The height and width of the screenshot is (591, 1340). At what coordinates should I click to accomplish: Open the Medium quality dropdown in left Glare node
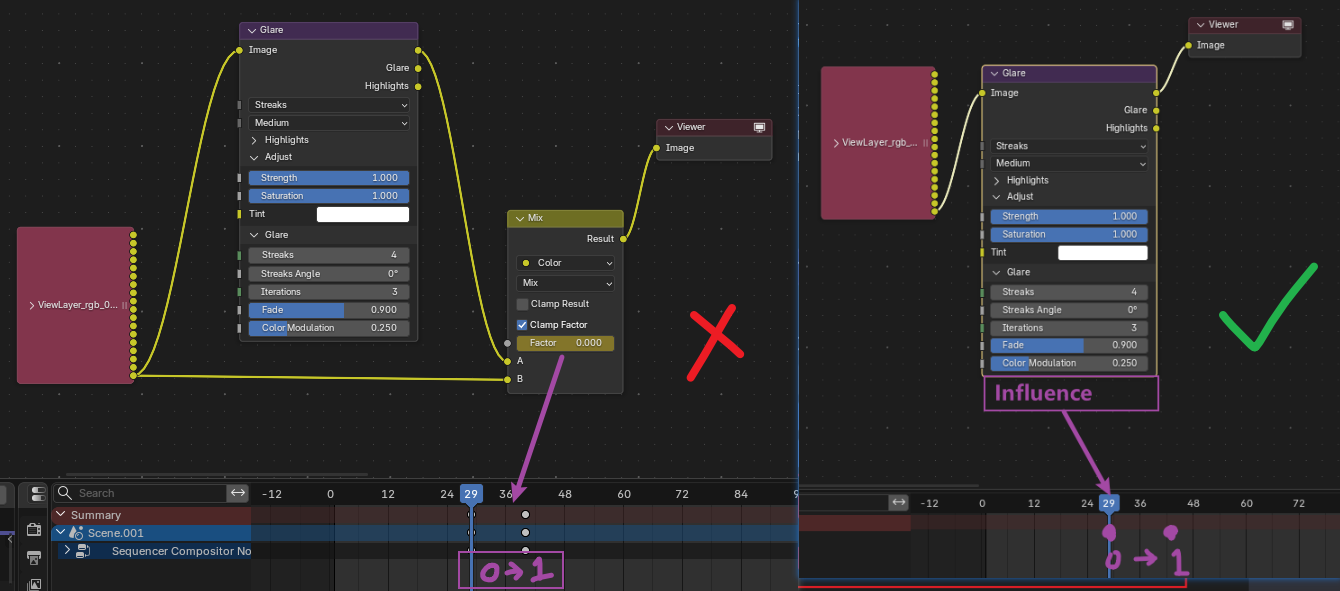pyautogui.click(x=329, y=123)
